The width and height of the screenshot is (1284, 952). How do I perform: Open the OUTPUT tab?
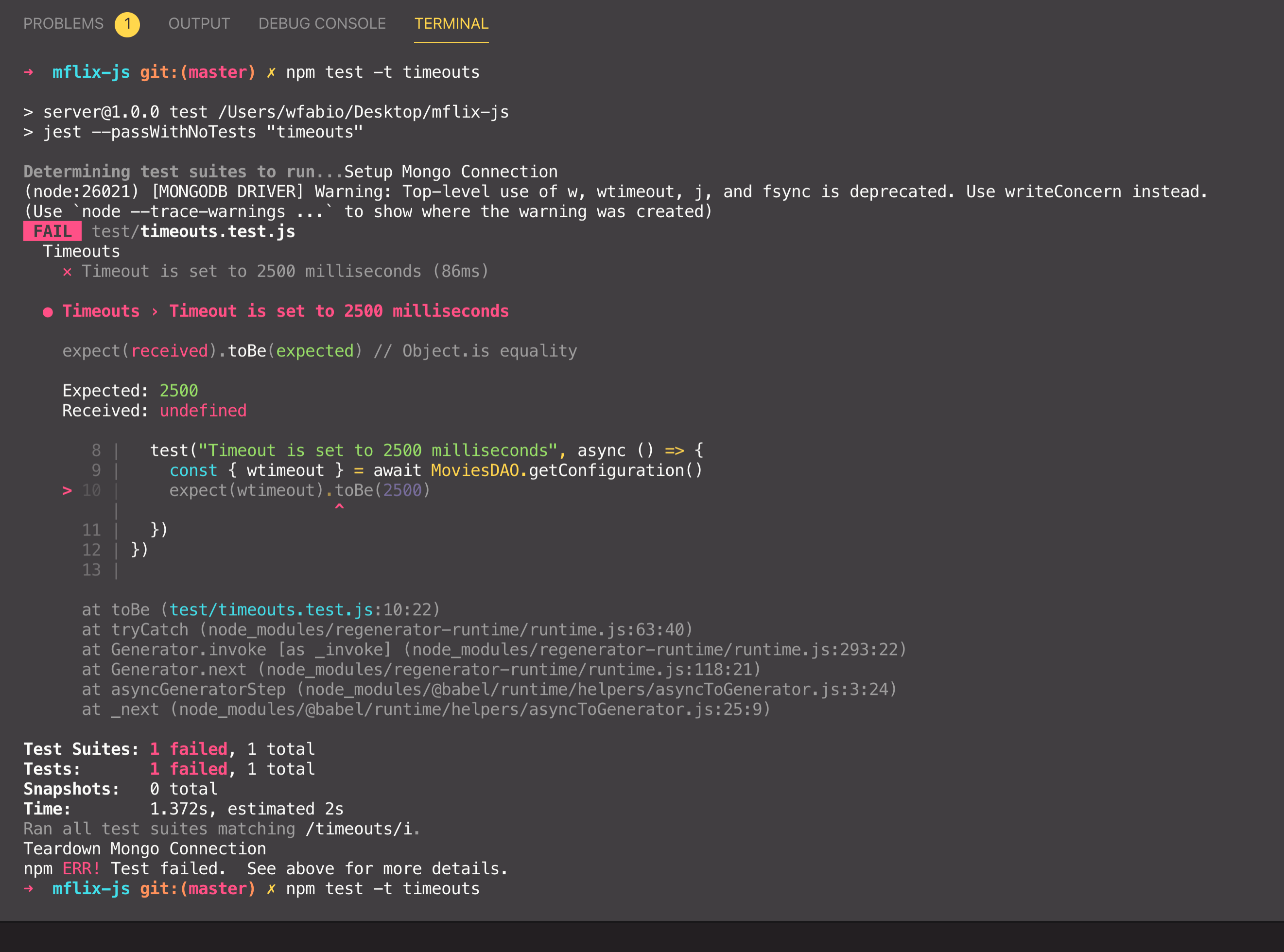[x=199, y=23]
